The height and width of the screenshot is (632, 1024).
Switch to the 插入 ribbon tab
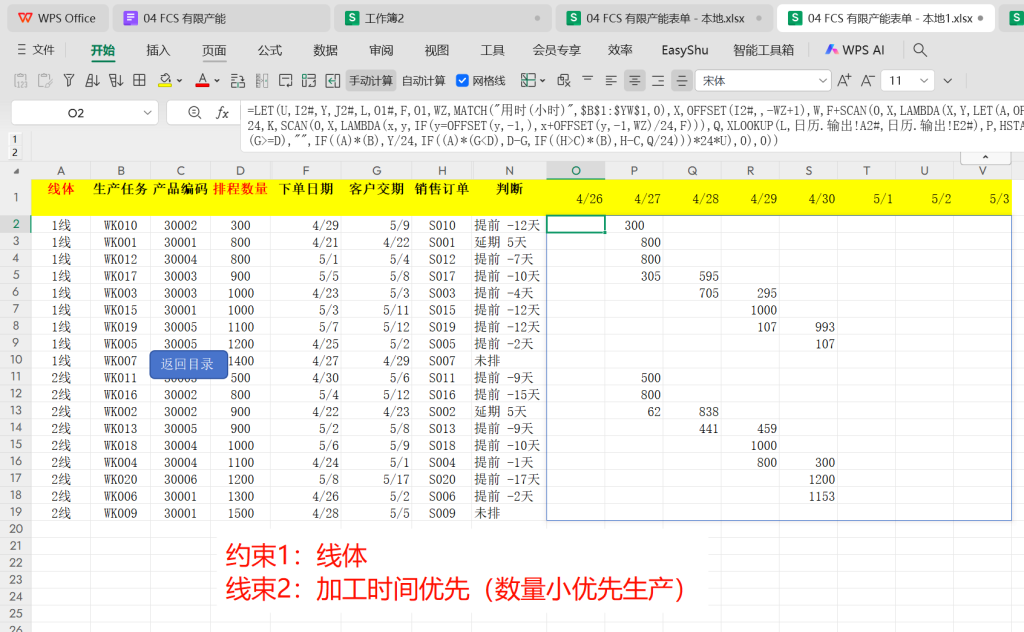[x=158, y=50]
